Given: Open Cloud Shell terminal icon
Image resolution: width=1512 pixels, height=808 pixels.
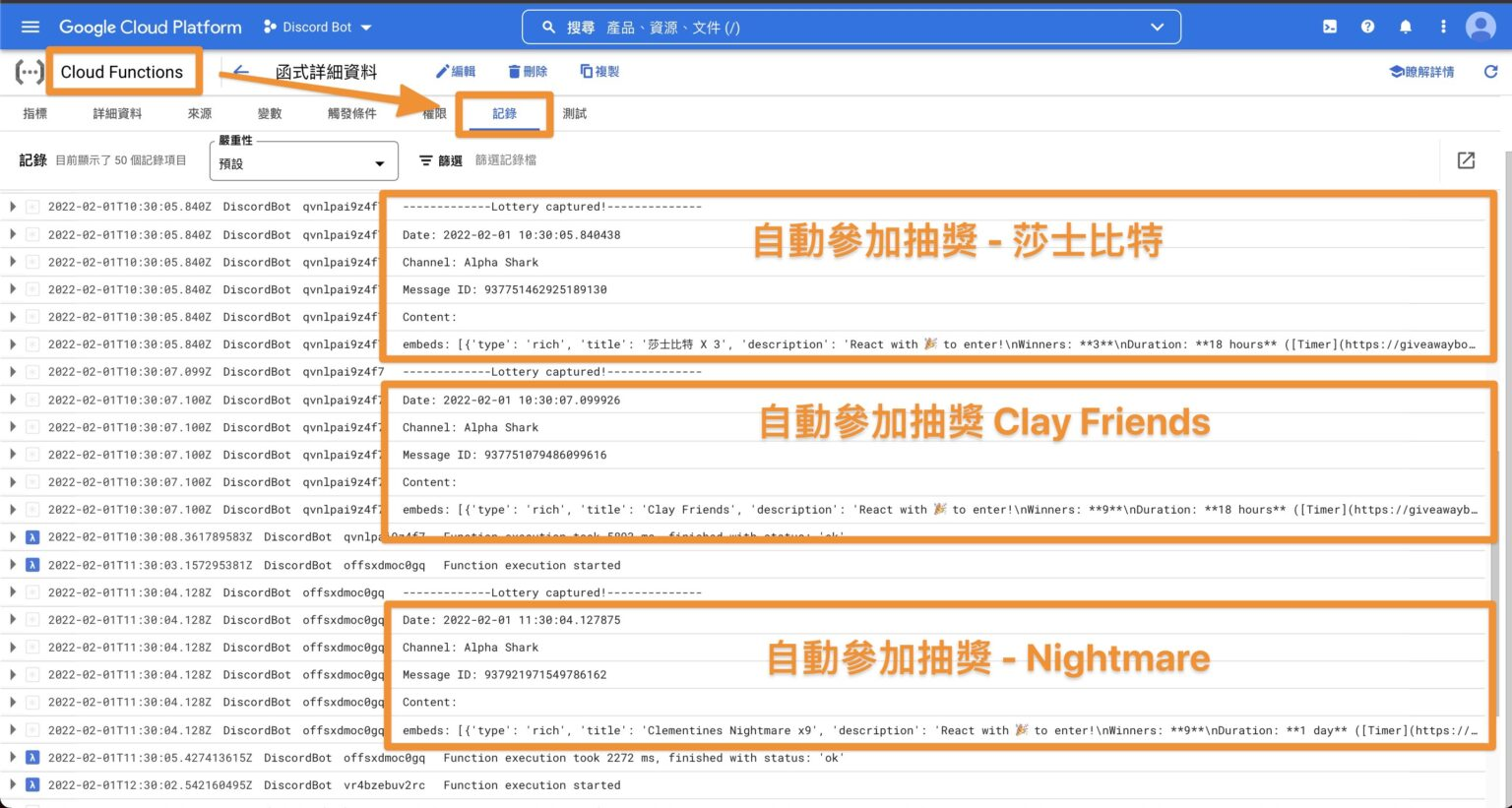Looking at the screenshot, I should pyautogui.click(x=1330, y=27).
